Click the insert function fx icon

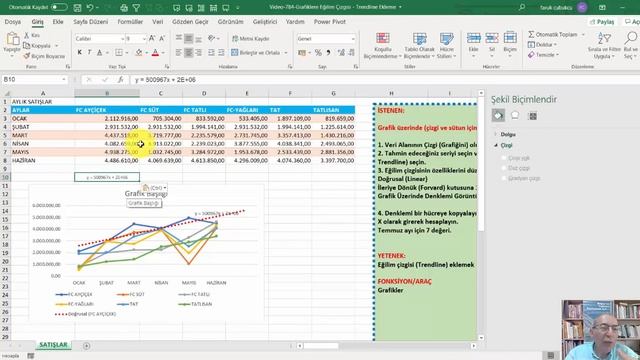(x=120, y=80)
